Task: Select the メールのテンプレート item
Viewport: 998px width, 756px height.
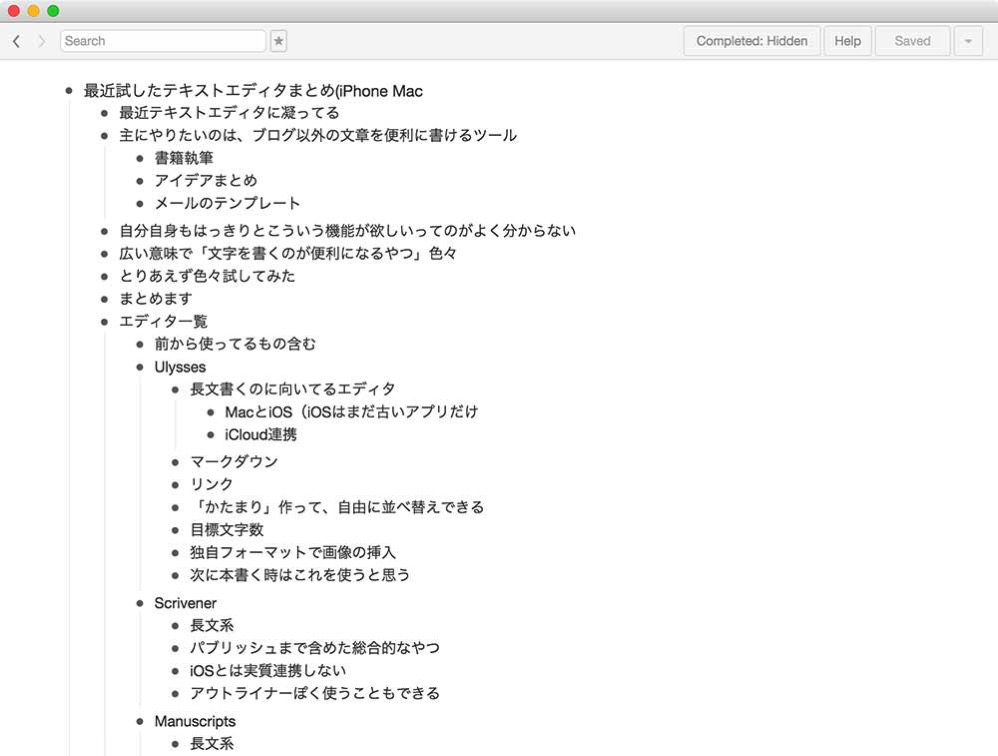Action: (x=227, y=203)
